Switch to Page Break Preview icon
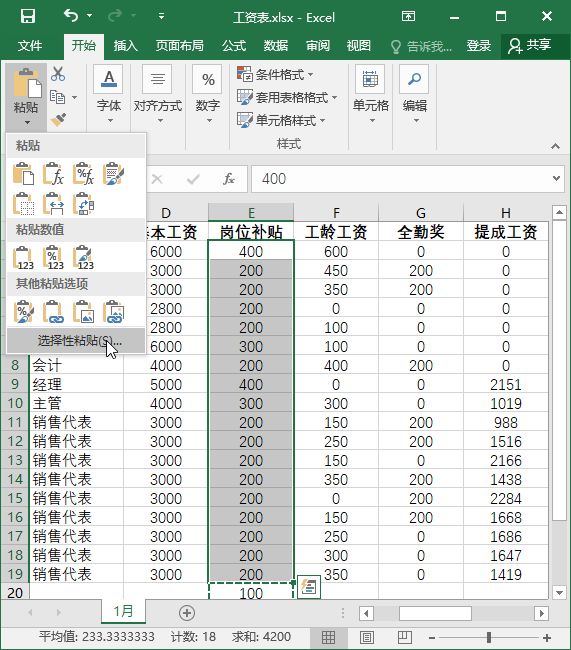 tap(404, 637)
